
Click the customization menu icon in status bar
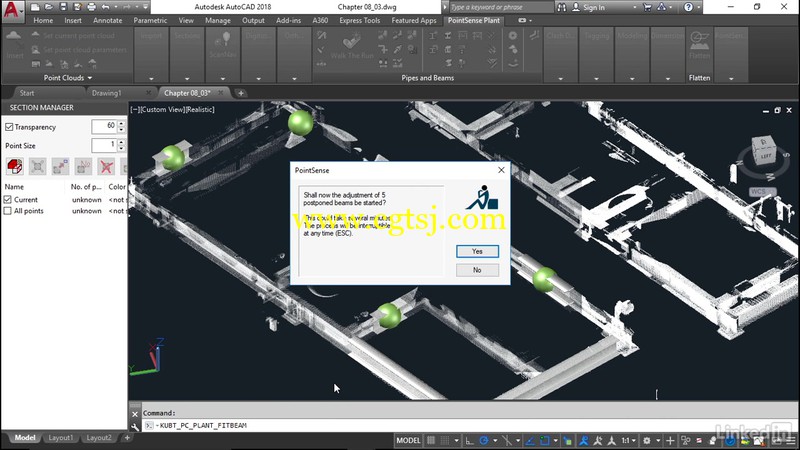click(x=792, y=440)
